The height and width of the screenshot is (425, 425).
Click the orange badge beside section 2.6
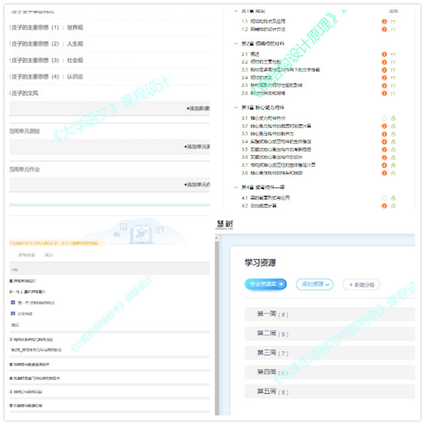pyautogui.click(x=384, y=93)
